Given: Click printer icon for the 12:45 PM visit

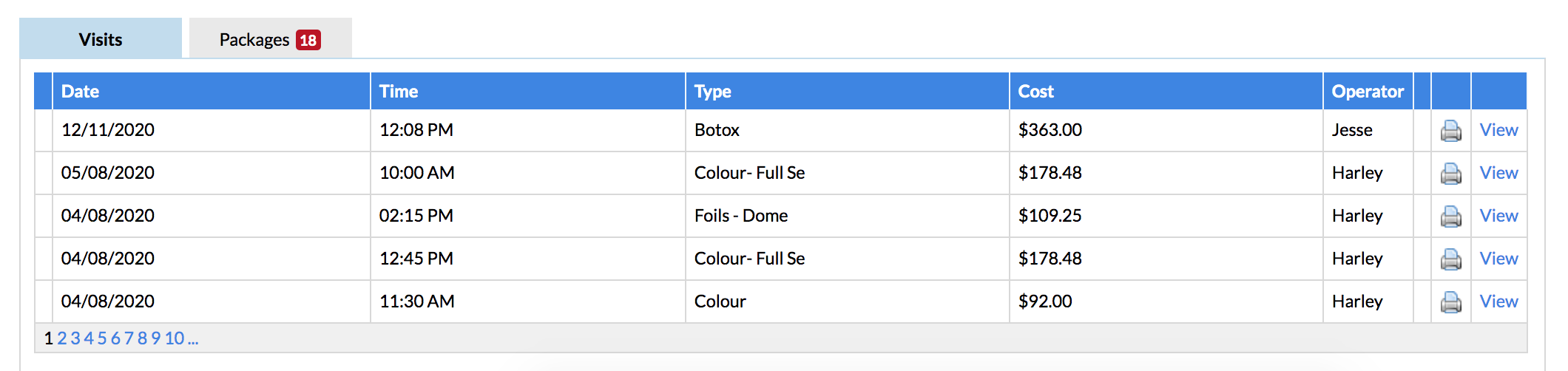Looking at the screenshot, I should (1450, 259).
